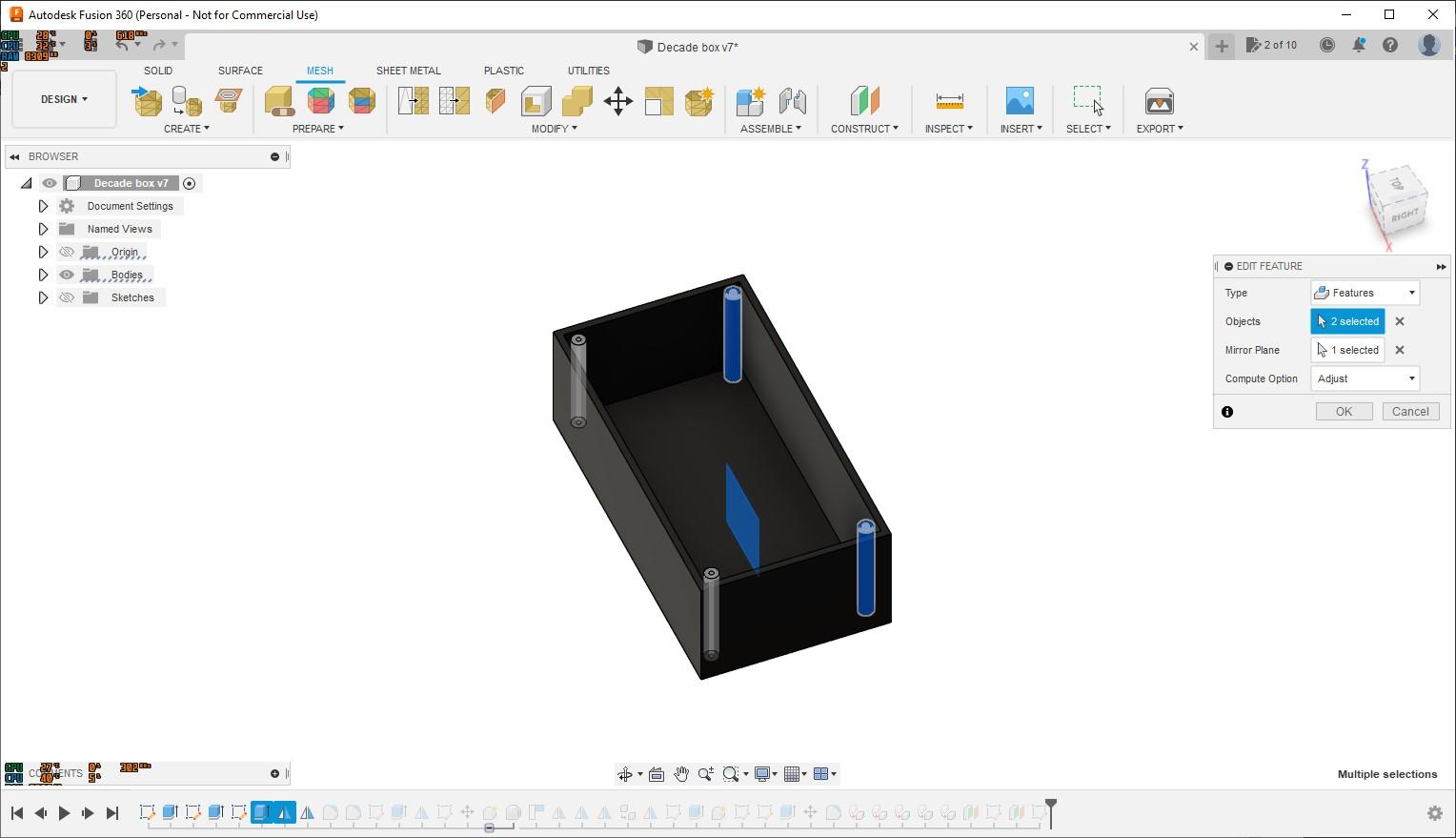Activate the Move/Copy tool icon
1456x838 pixels.
(618, 101)
